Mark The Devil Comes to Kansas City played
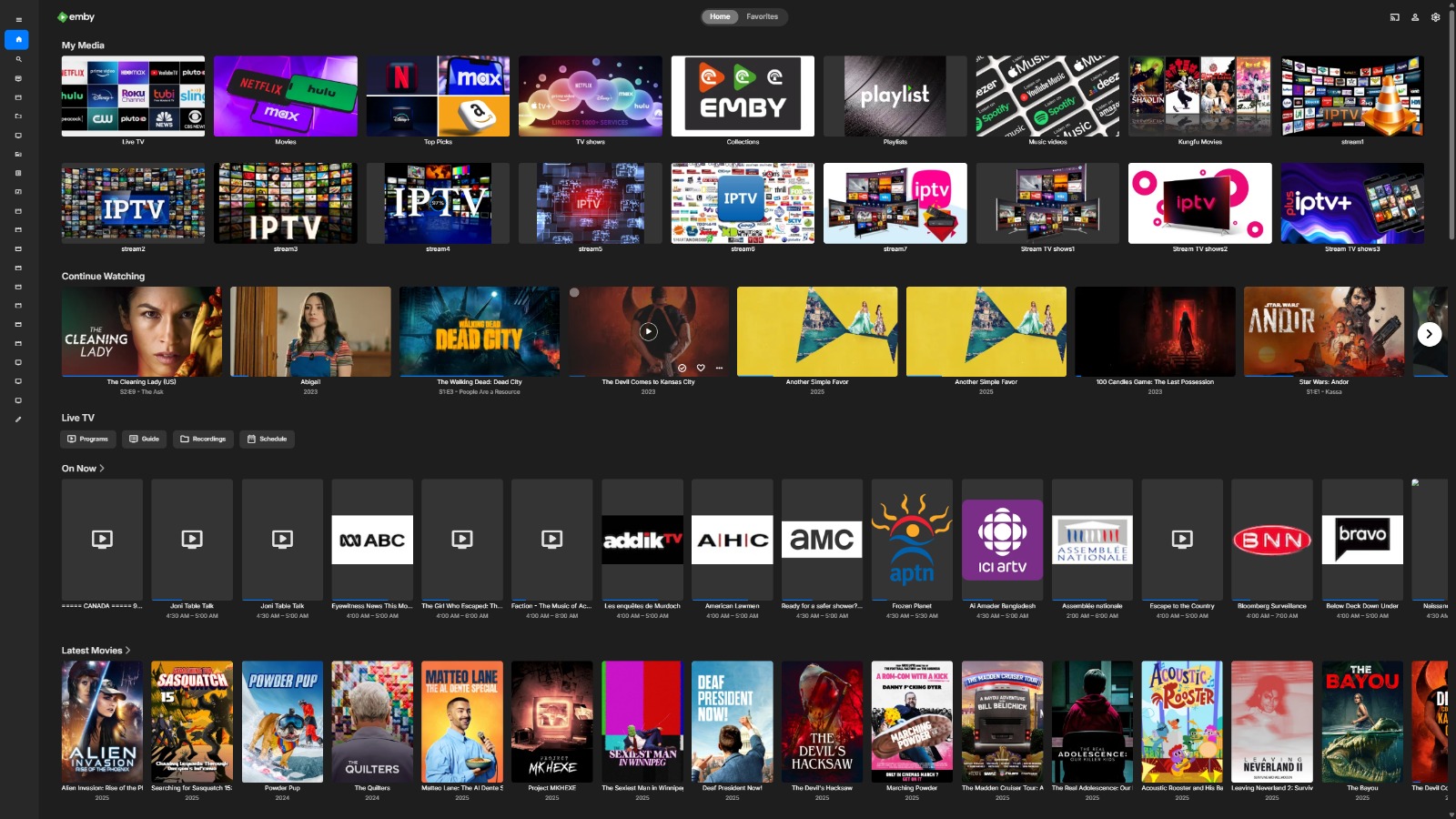The height and width of the screenshot is (819, 1456). click(682, 368)
